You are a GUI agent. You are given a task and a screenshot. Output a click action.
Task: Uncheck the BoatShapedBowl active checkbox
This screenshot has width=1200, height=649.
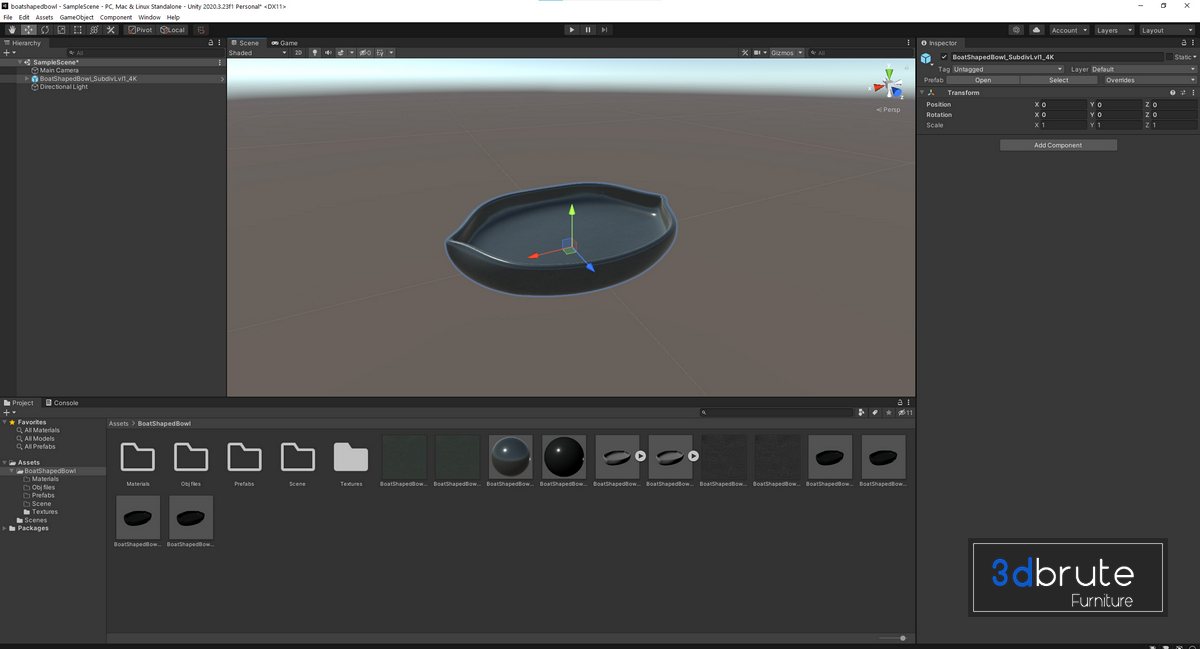coord(944,57)
